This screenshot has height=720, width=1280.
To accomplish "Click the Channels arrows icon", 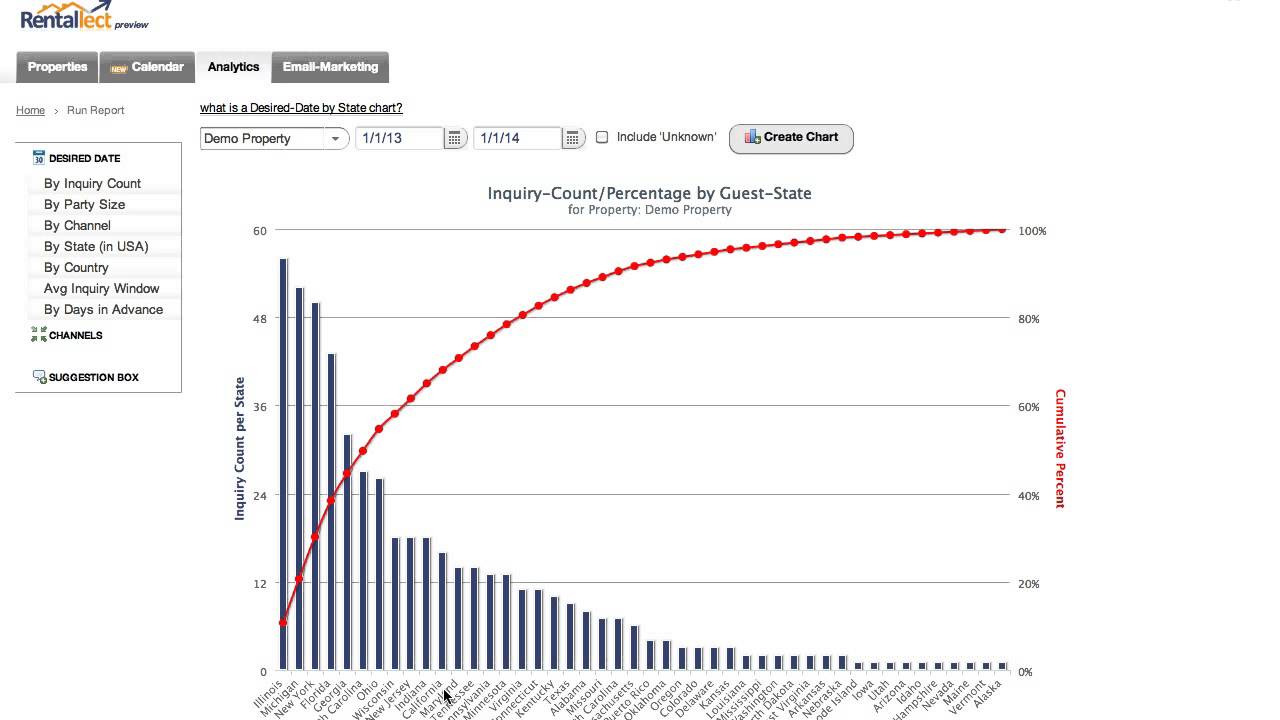I will point(39,335).
